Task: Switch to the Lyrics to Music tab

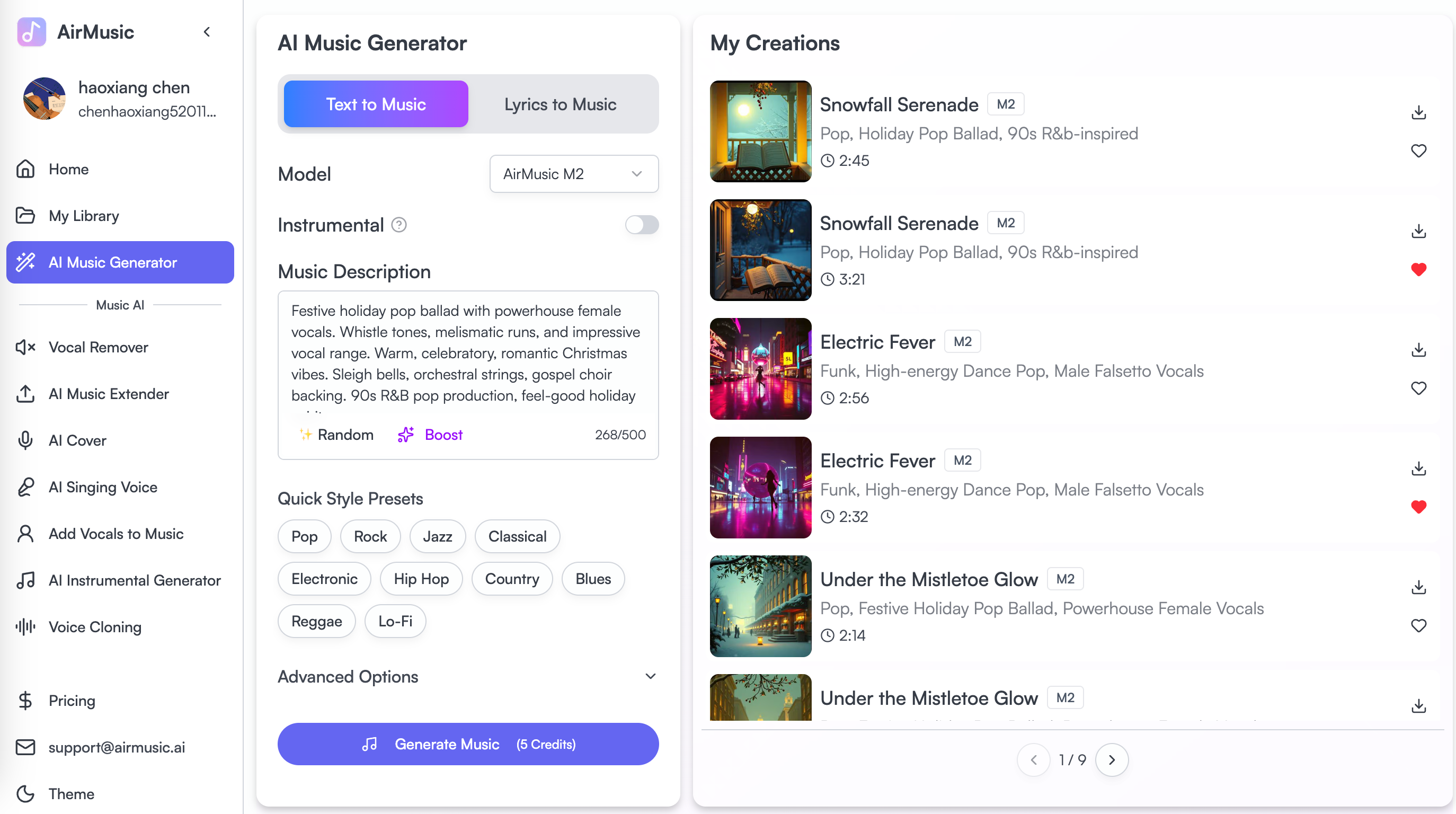Action: [x=560, y=104]
